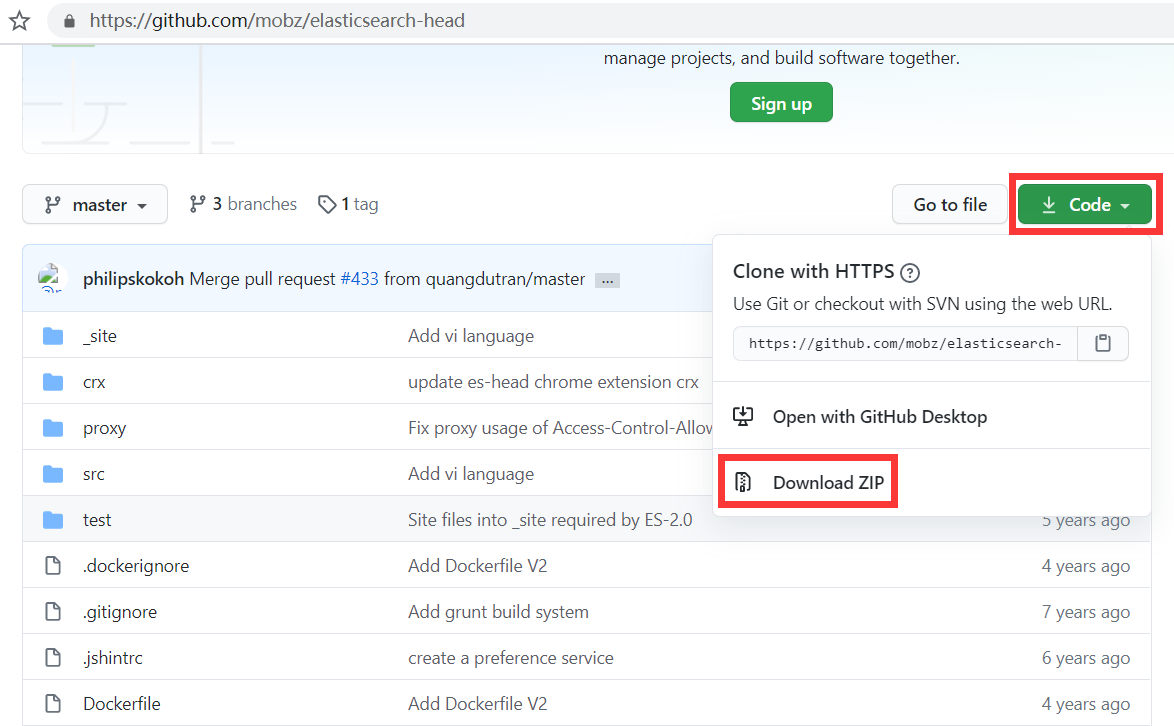Click the proxy folder icon
Image resolution: width=1174 pixels, height=726 pixels.
click(53, 428)
